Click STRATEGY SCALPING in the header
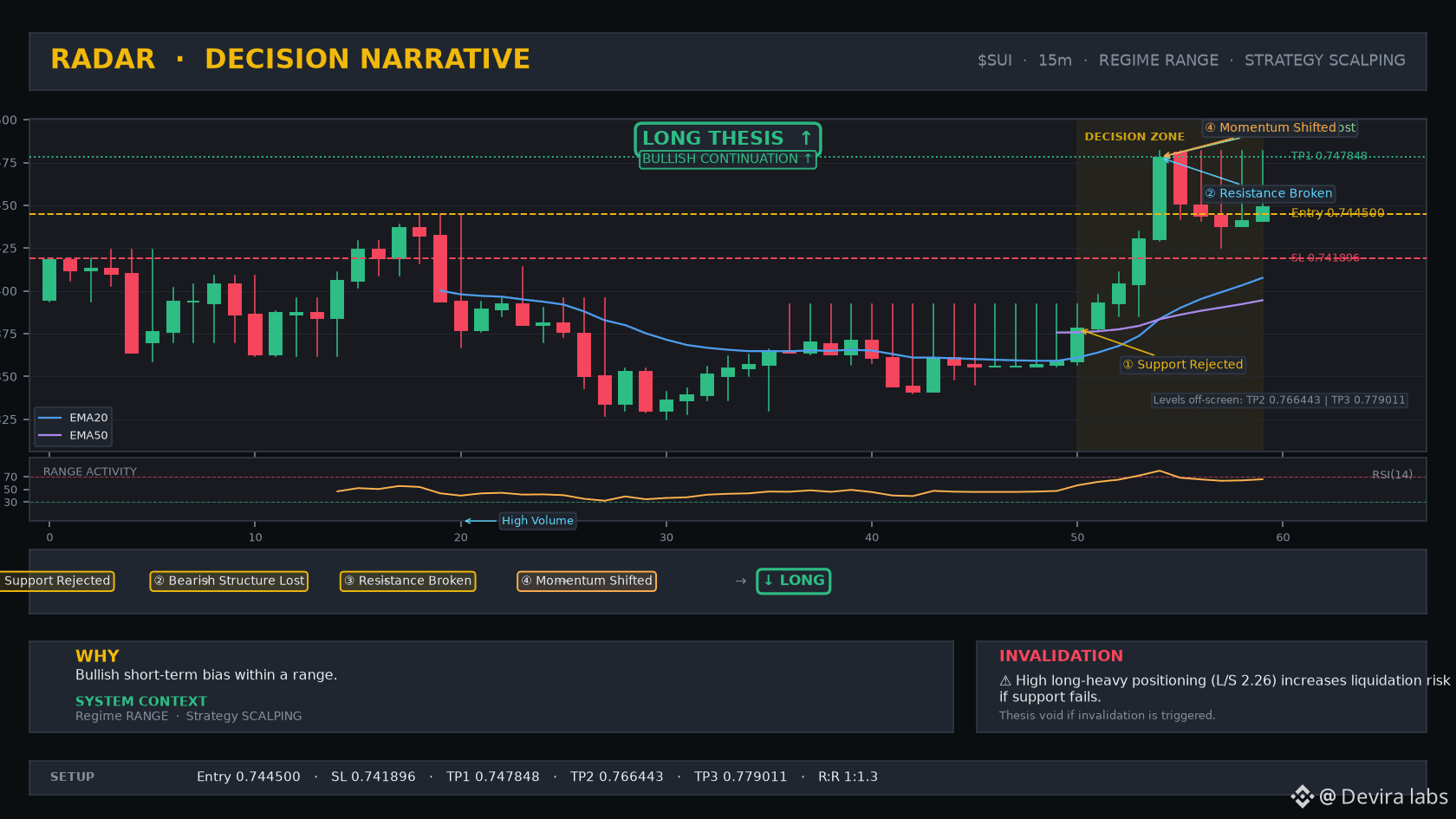1456x819 pixels. pyautogui.click(x=1325, y=61)
